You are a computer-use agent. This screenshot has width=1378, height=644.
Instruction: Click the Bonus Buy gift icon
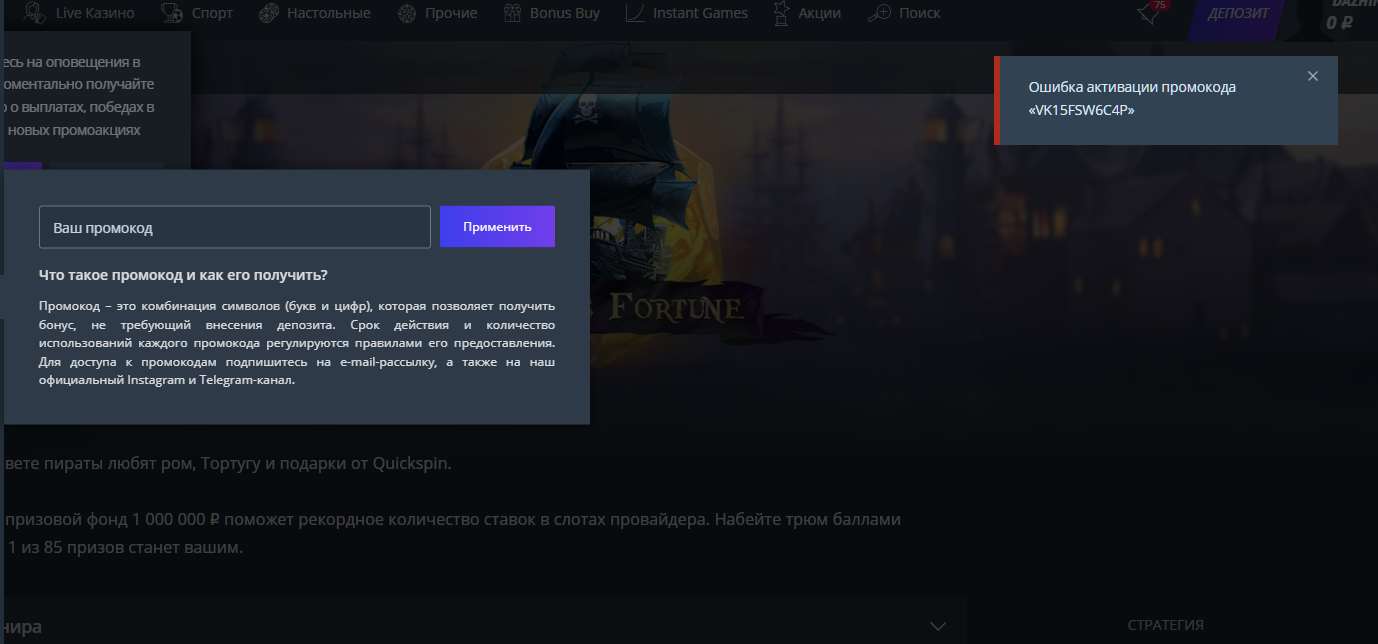coord(512,13)
